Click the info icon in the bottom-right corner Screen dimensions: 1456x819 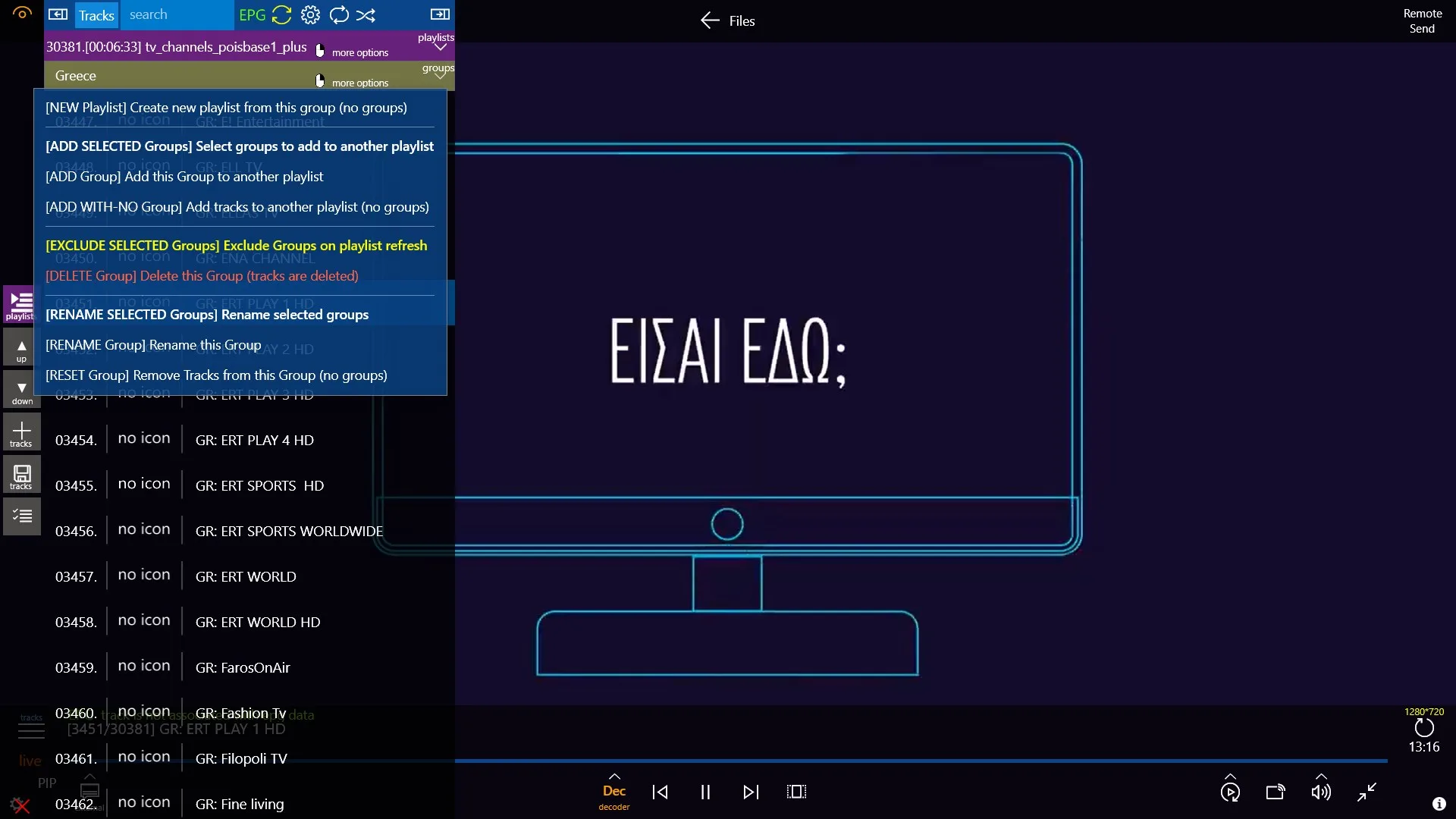point(1439,804)
